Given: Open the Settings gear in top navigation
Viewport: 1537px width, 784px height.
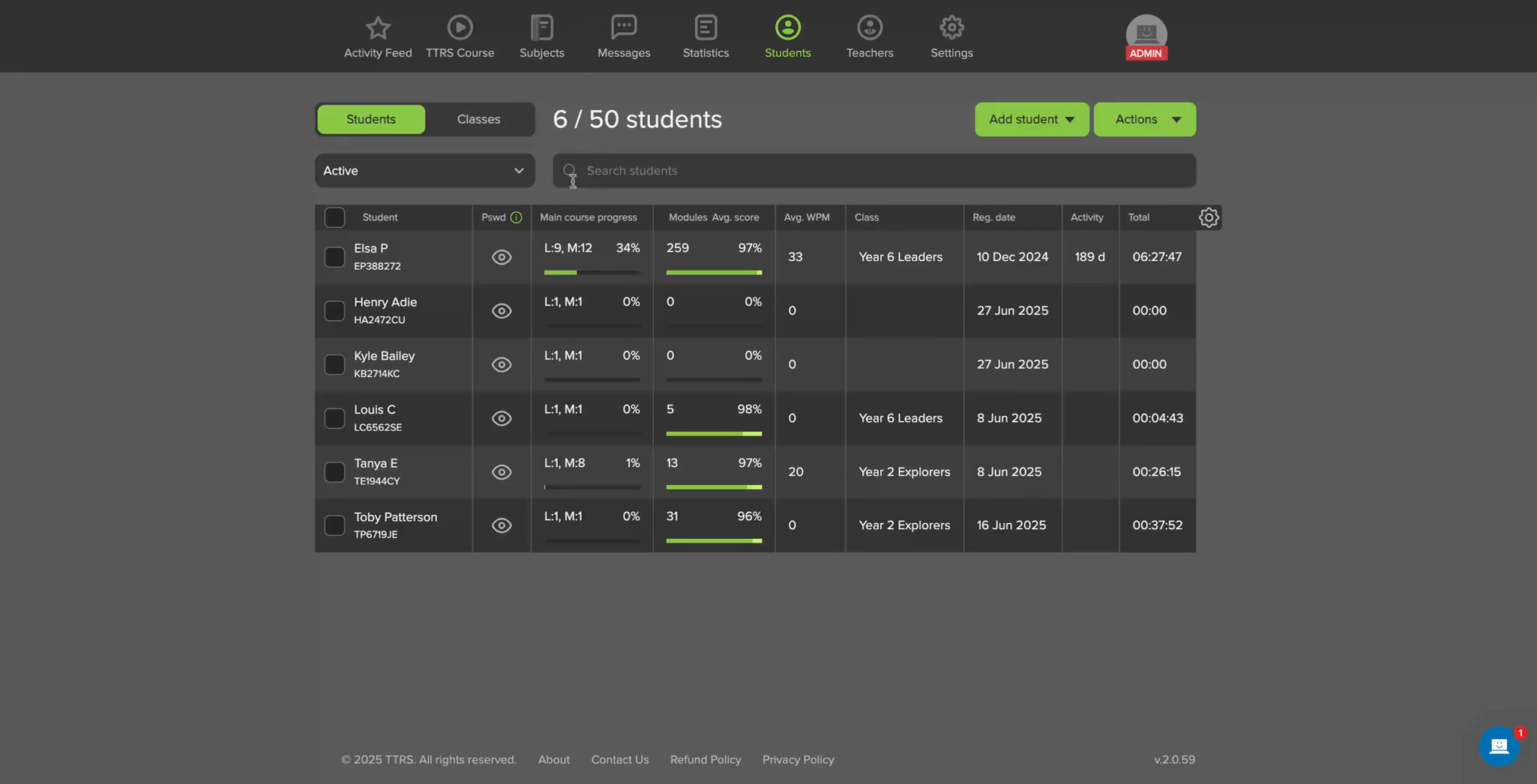Looking at the screenshot, I should [x=951, y=28].
